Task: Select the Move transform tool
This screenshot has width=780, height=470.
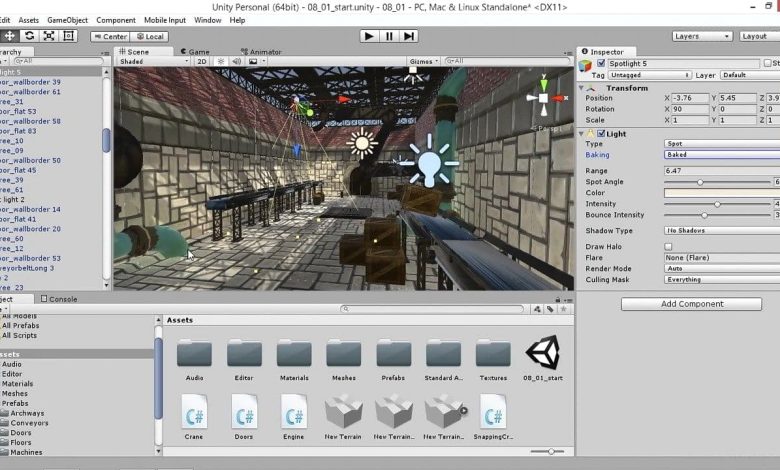Action: pyautogui.click(x=9, y=36)
